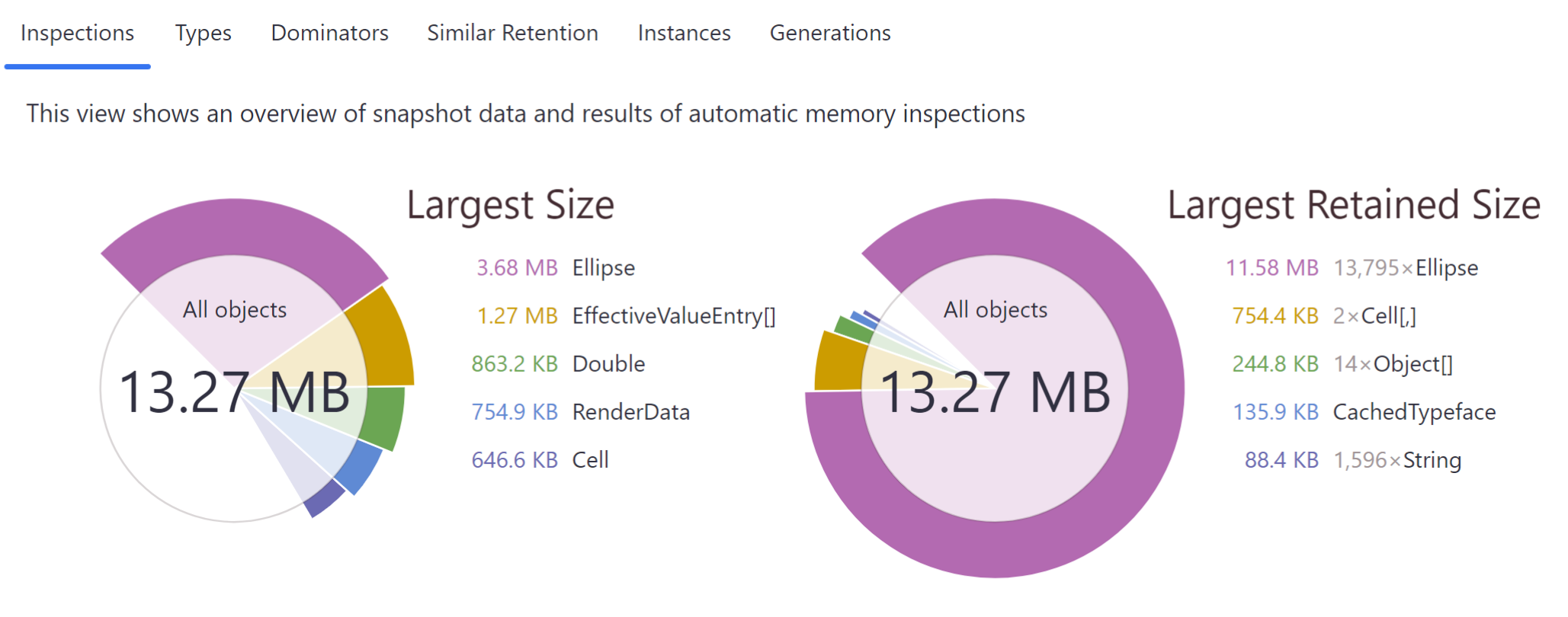Open the Double type from Largest Size

pos(608,363)
